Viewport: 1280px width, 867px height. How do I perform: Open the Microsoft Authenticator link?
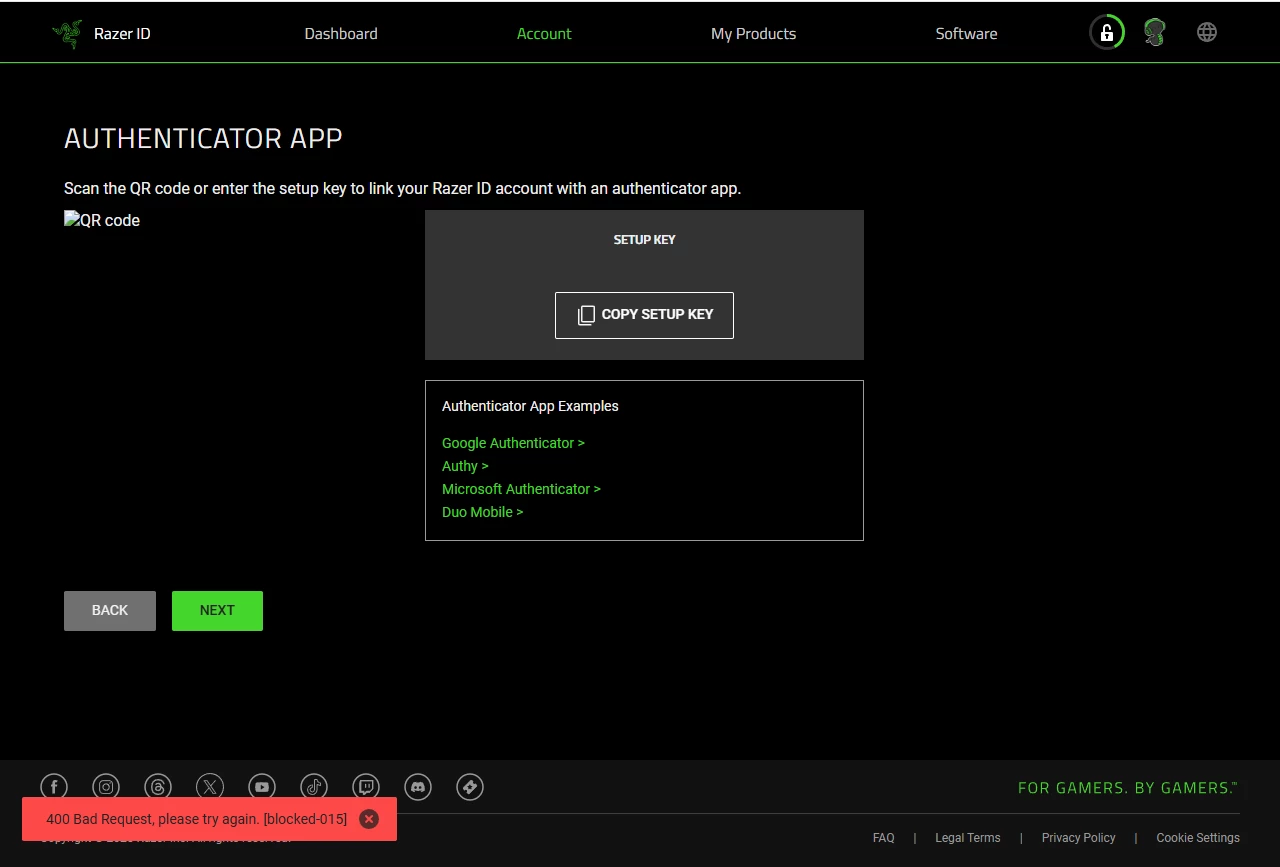[521, 489]
